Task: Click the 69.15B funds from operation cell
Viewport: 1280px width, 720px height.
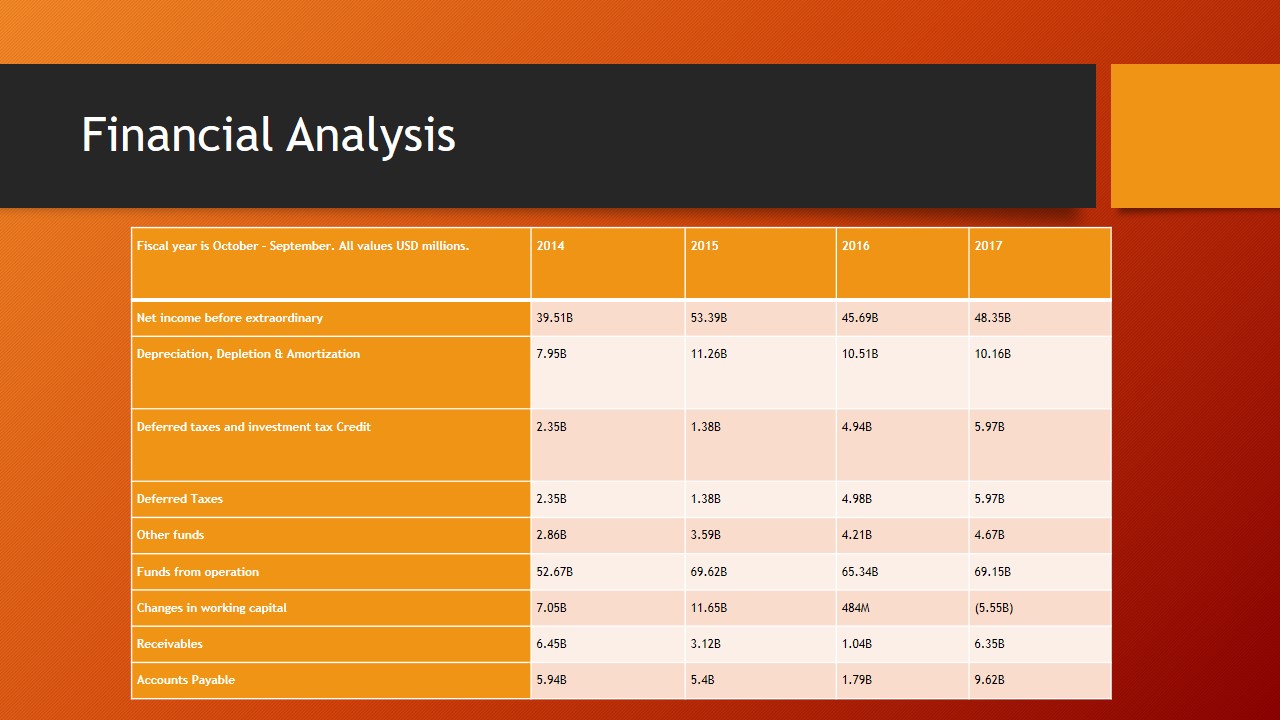Action: [x=992, y=572]
